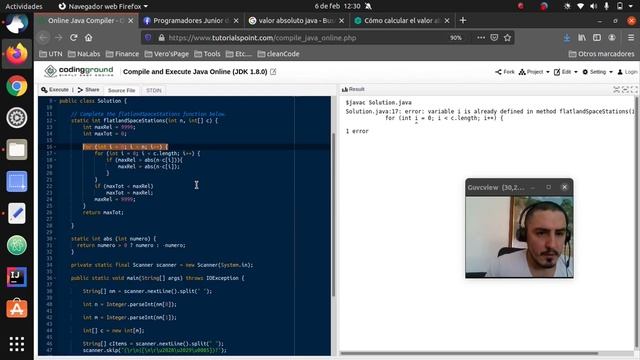Image resolution: width=640 pixels, height=360 pixels.
Task: Open Files manager from dock
Action: tap(17, 150)
